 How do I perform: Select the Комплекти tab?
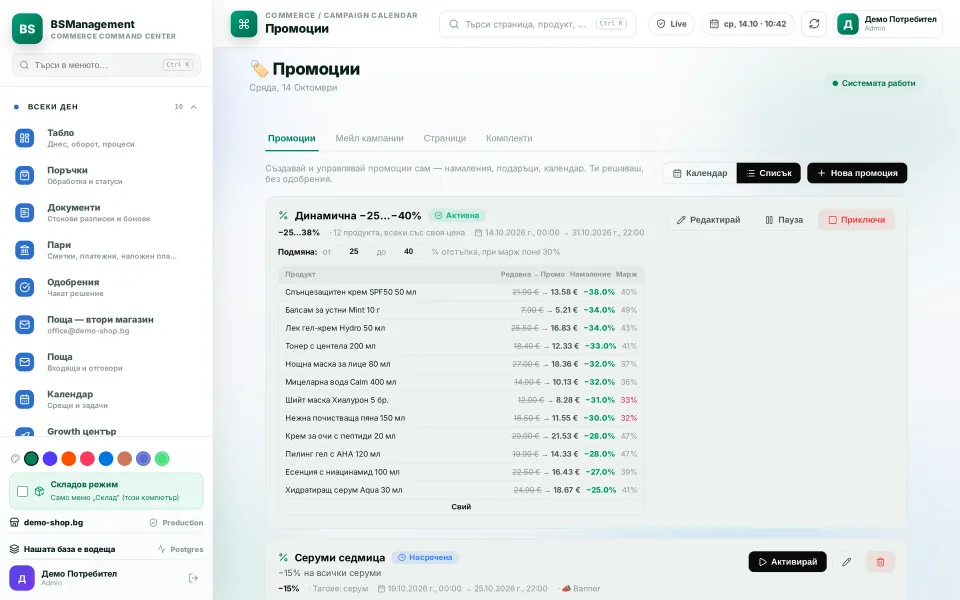509,138
